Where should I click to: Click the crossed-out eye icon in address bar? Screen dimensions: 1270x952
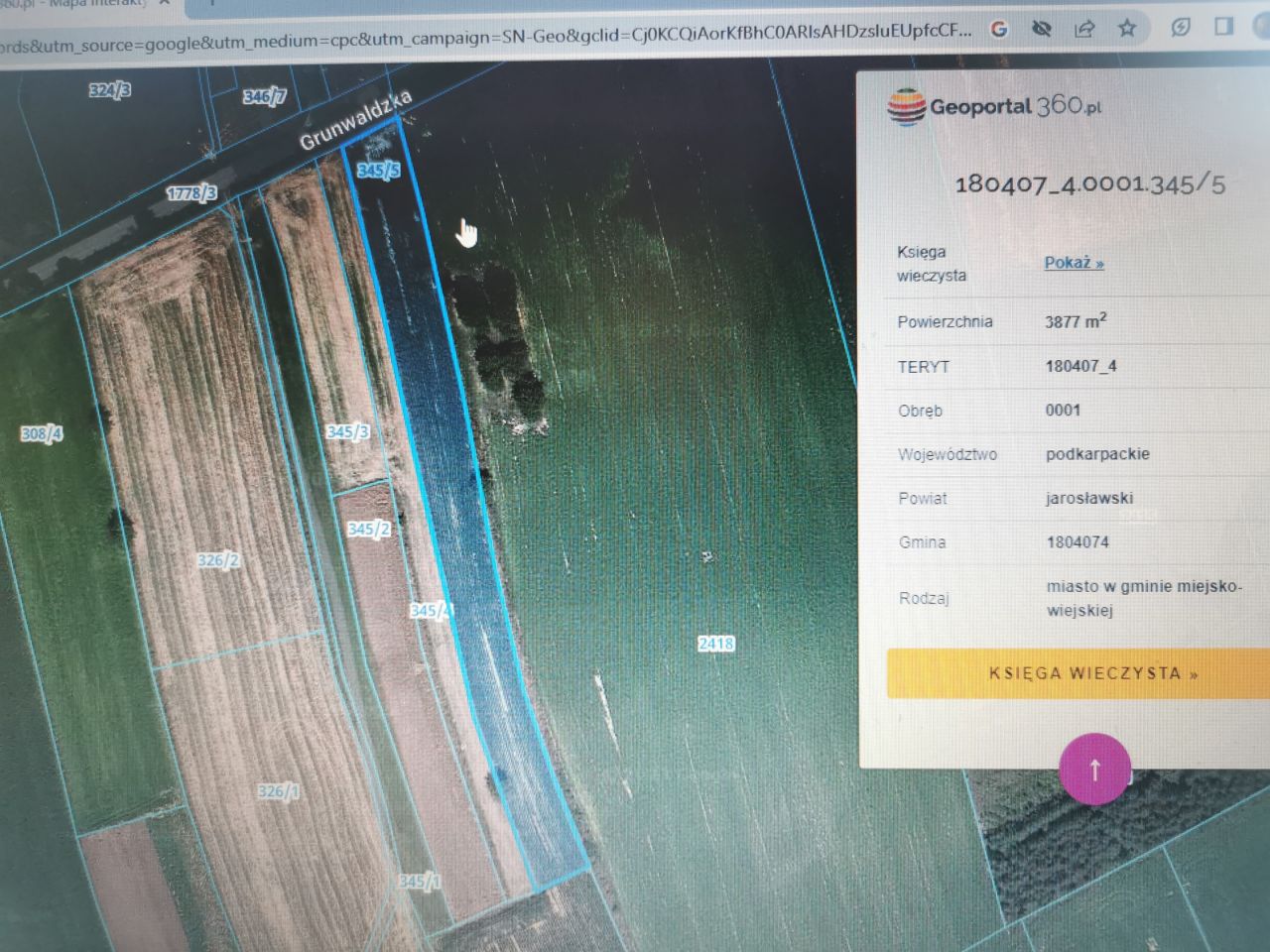pos(1041,29)
